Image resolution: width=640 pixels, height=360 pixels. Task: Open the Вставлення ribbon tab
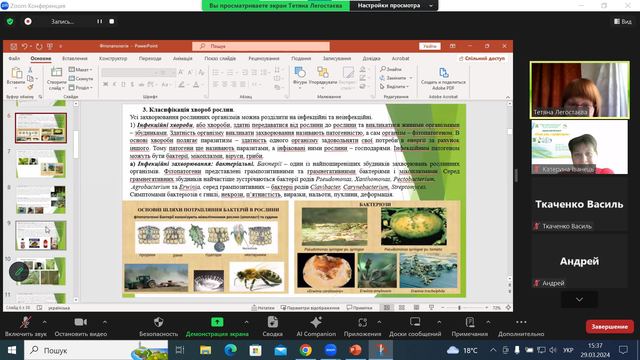(x=75, y=58)
